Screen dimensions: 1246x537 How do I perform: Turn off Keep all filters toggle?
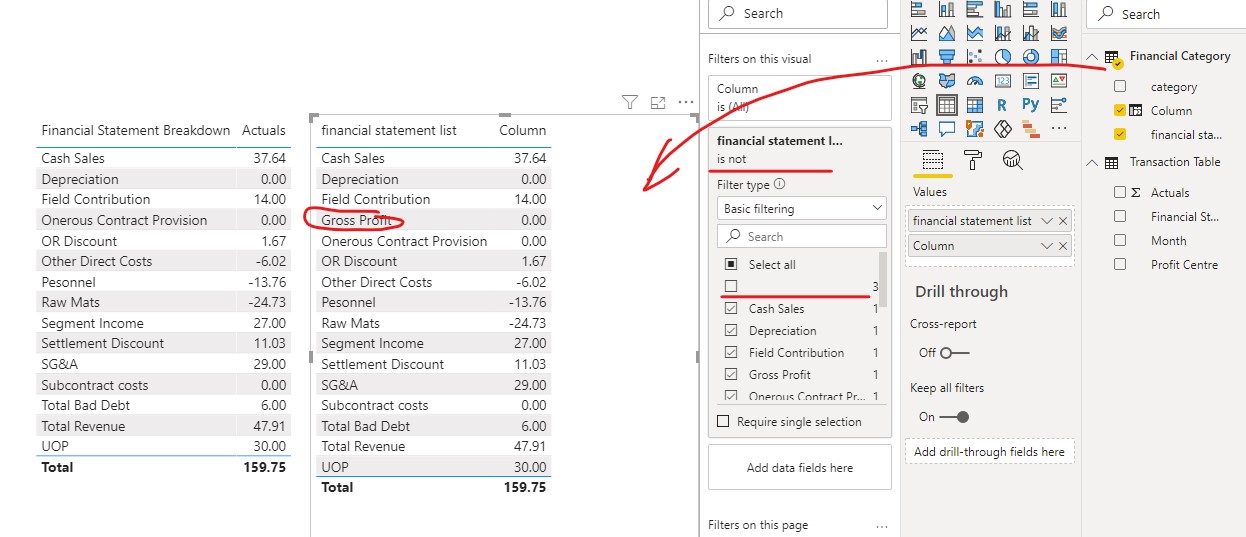click(954, 417)
